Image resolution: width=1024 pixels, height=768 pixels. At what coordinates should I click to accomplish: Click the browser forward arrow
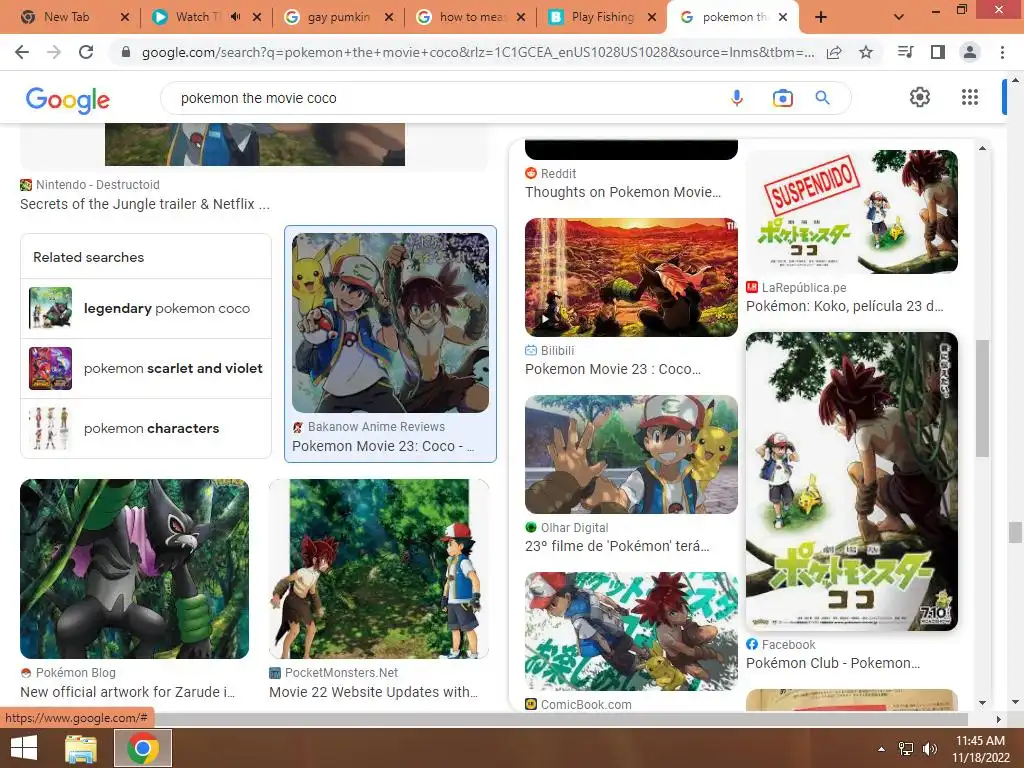[54, 52]
